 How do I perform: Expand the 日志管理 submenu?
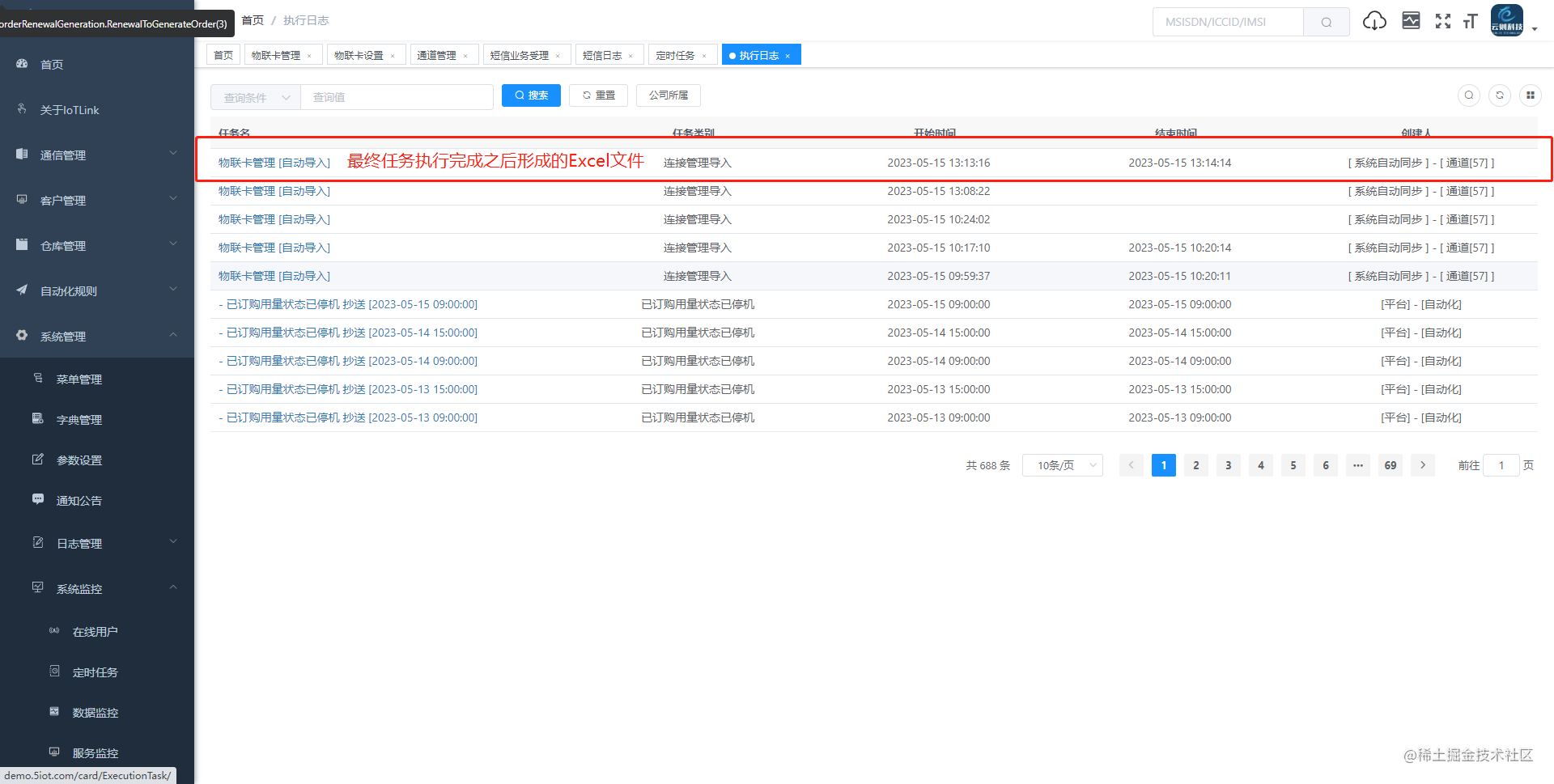(97, 543)
